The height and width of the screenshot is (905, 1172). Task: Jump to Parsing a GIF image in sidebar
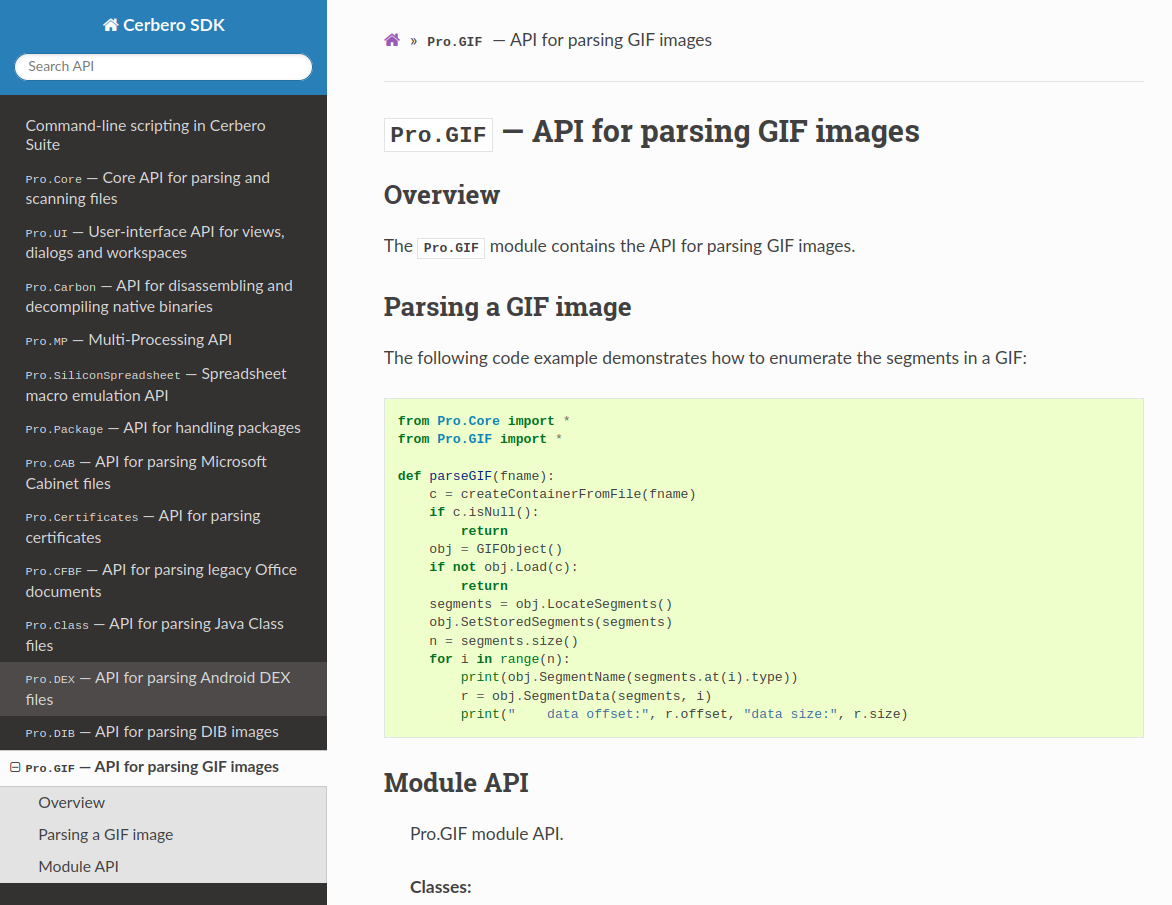tap(163, 835)
